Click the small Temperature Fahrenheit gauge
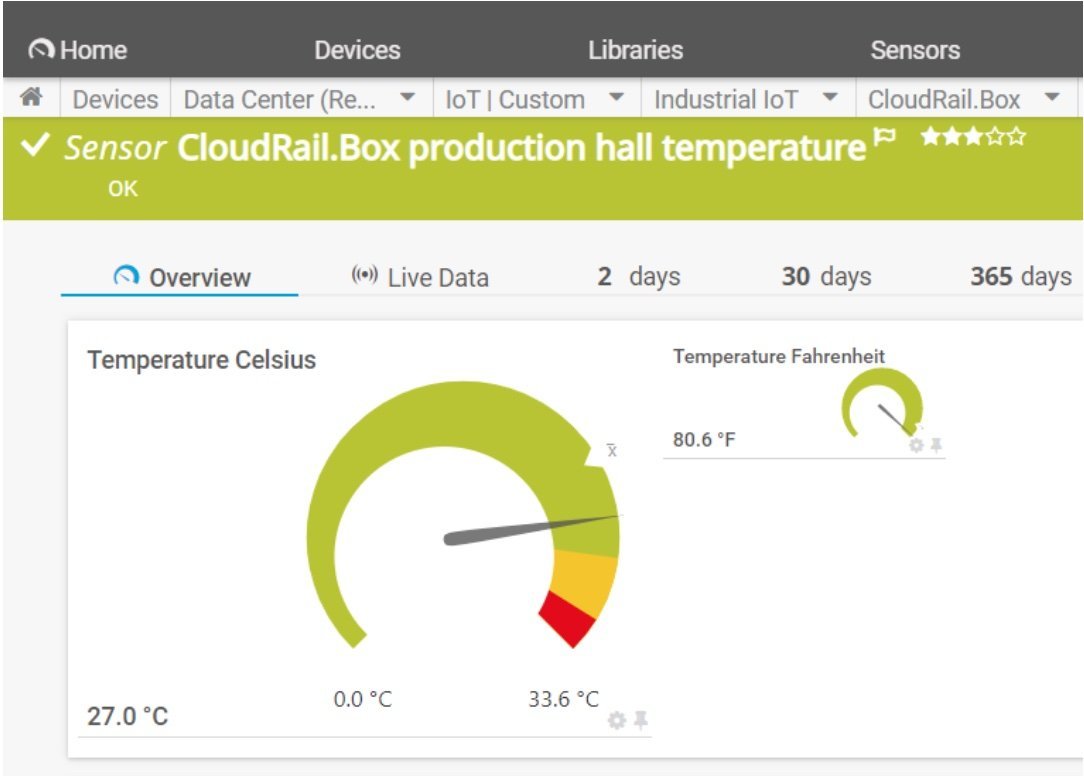This screenshot has height=782, width=1084. pyautogui.click(x=881, y=404)
